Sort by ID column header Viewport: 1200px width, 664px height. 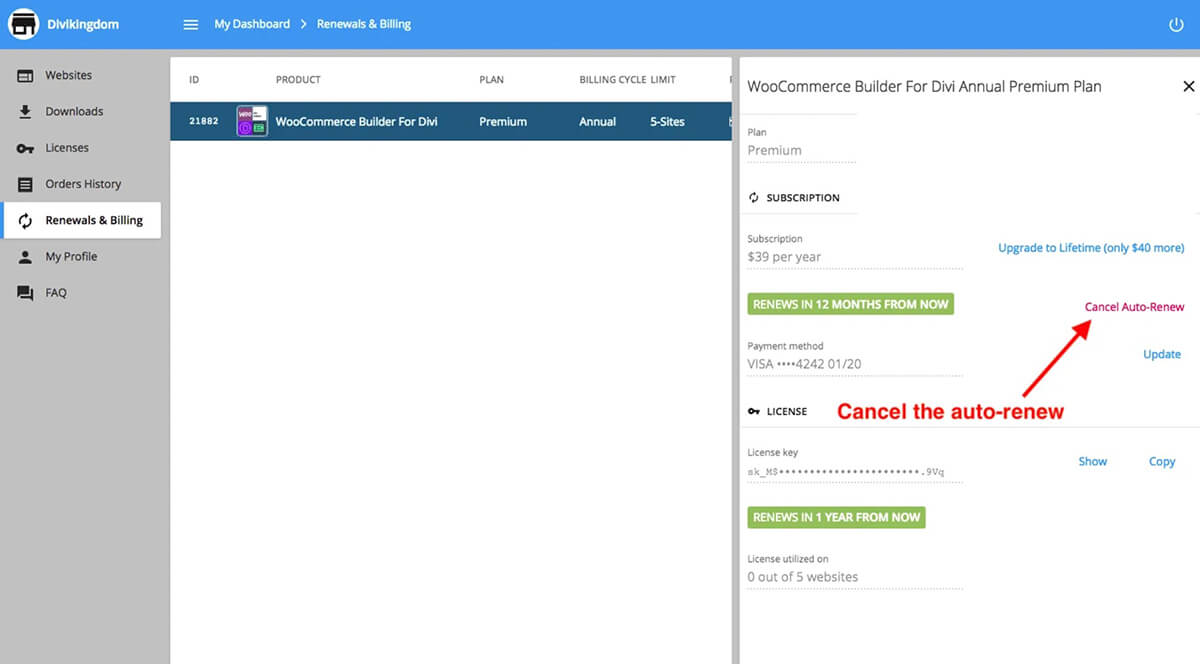pyautogui.click(x=194, y=80)
